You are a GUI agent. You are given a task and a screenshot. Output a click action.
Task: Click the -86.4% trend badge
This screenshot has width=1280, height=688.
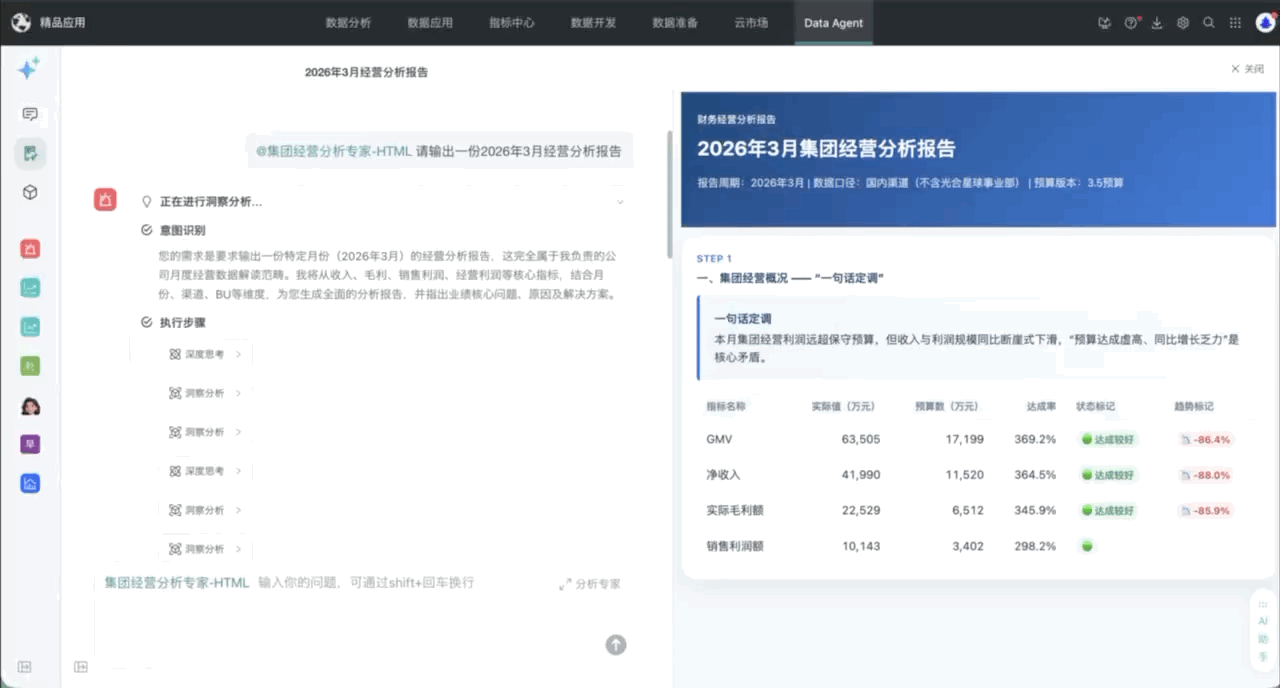click(x=1204, y=439)
